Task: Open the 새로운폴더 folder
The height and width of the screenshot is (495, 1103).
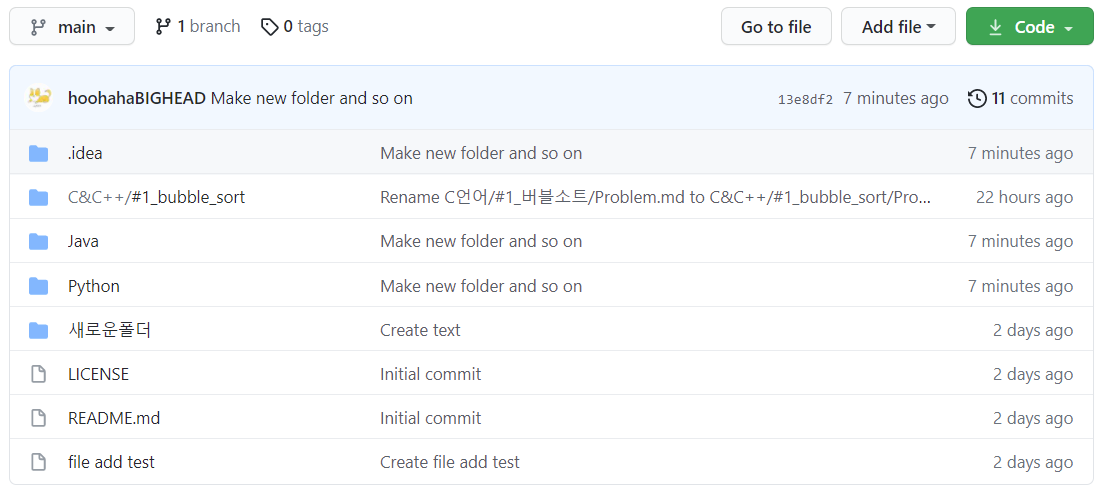Action: pos(110,330)
